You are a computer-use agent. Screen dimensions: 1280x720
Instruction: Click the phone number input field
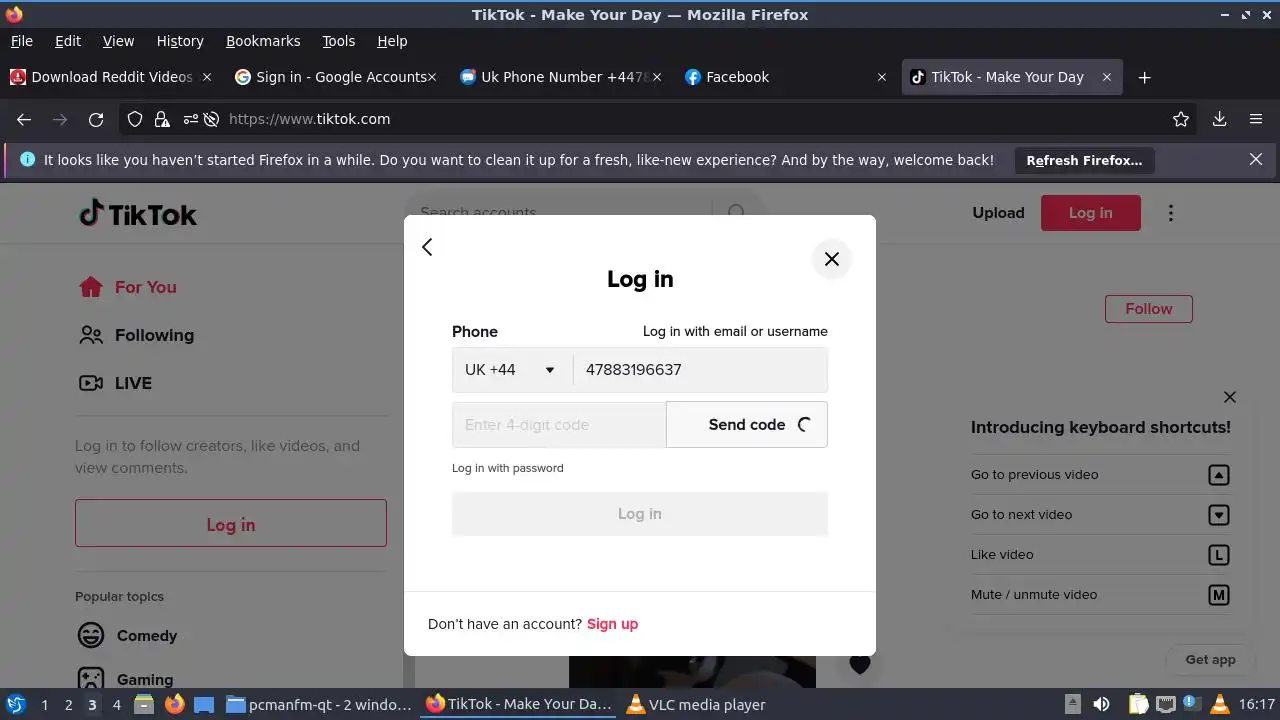pos(700,370)
